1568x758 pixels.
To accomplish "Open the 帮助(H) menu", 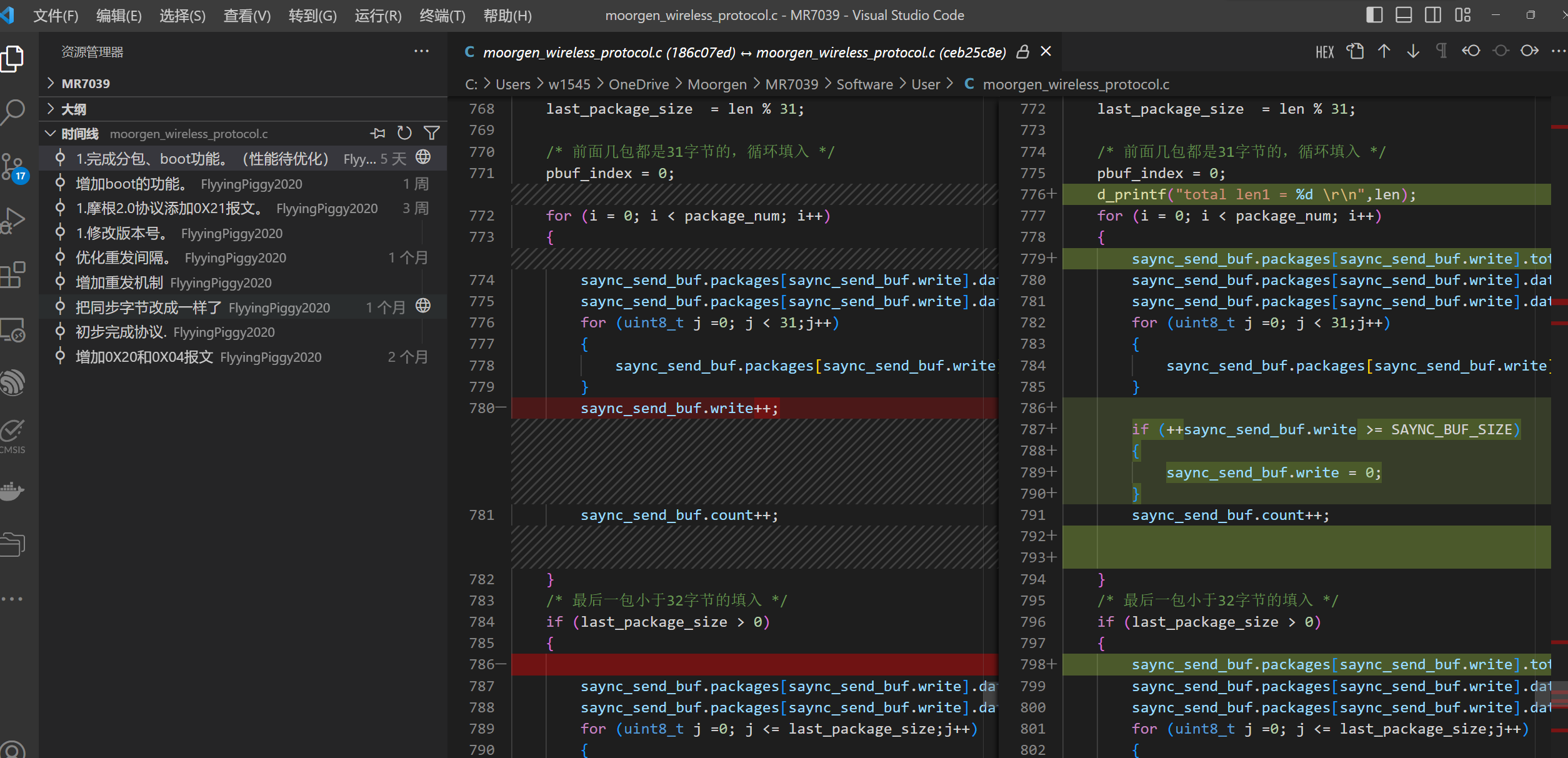I will coord(507,16).
